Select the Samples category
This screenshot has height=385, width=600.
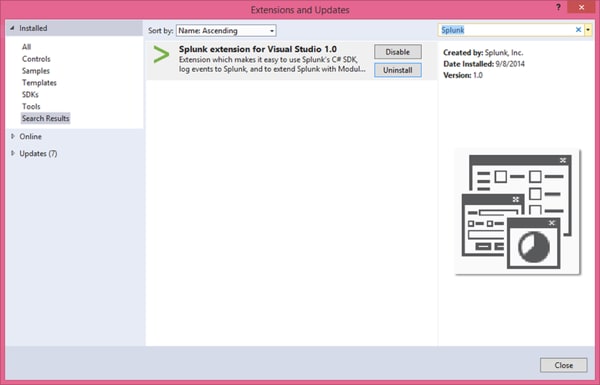(x=36, y=71)
